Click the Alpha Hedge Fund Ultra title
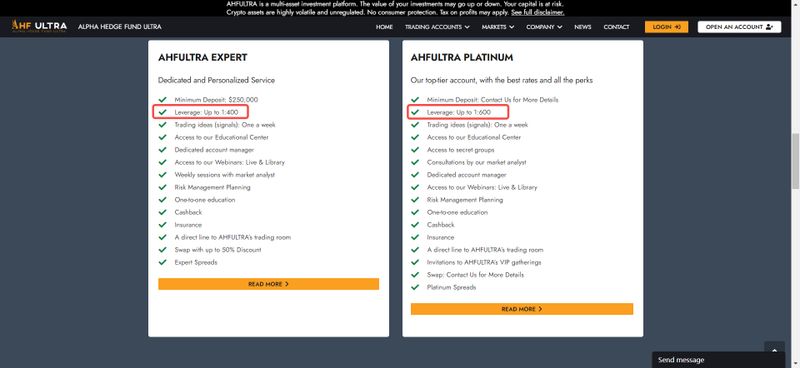 coord(120,27)
